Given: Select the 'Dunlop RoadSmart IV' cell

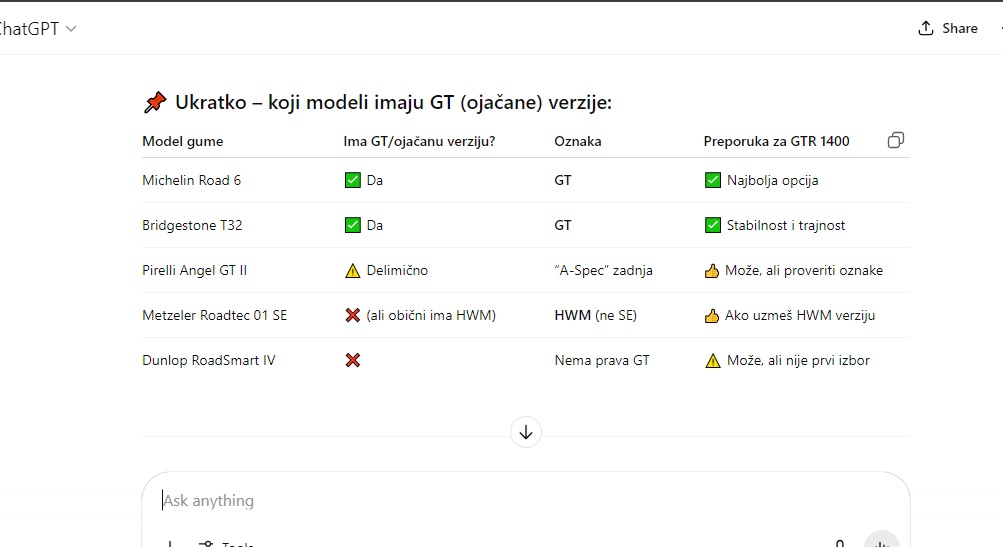Looking at the screenshot, I should (209, 360).
